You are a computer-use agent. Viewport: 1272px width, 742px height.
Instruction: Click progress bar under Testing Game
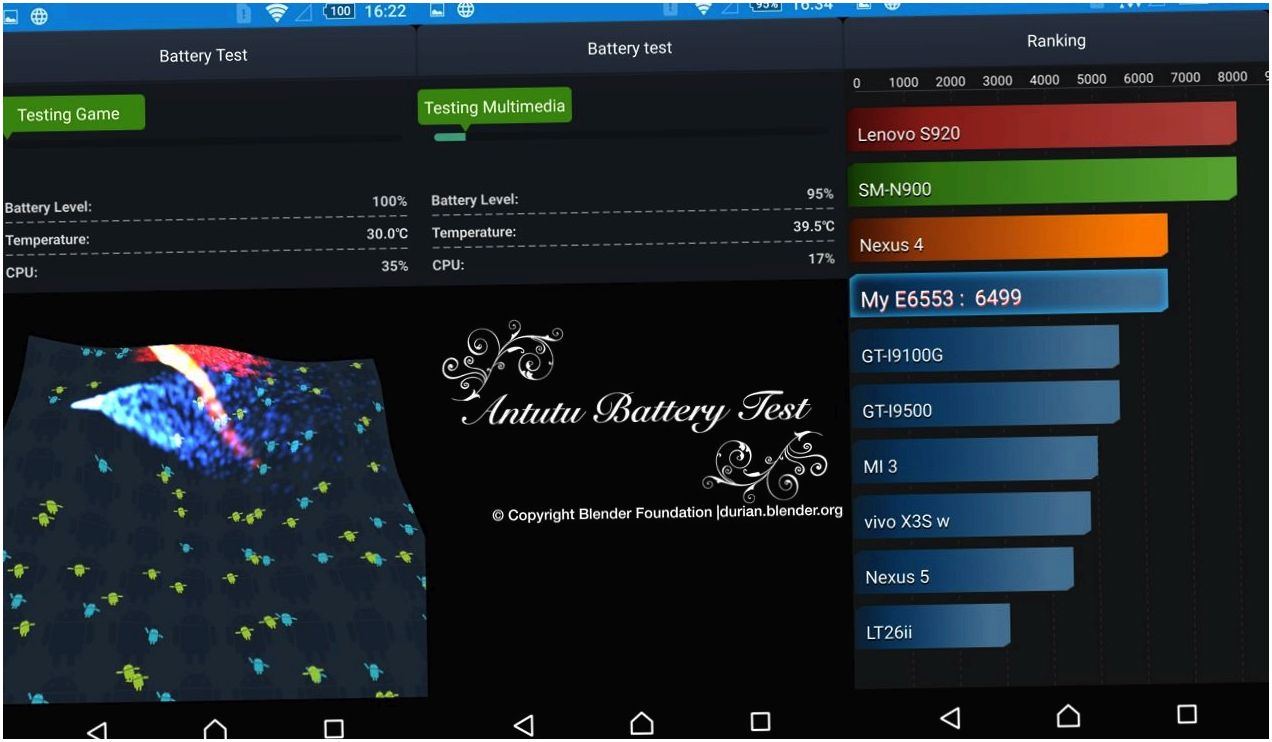[x=203, y=140]
